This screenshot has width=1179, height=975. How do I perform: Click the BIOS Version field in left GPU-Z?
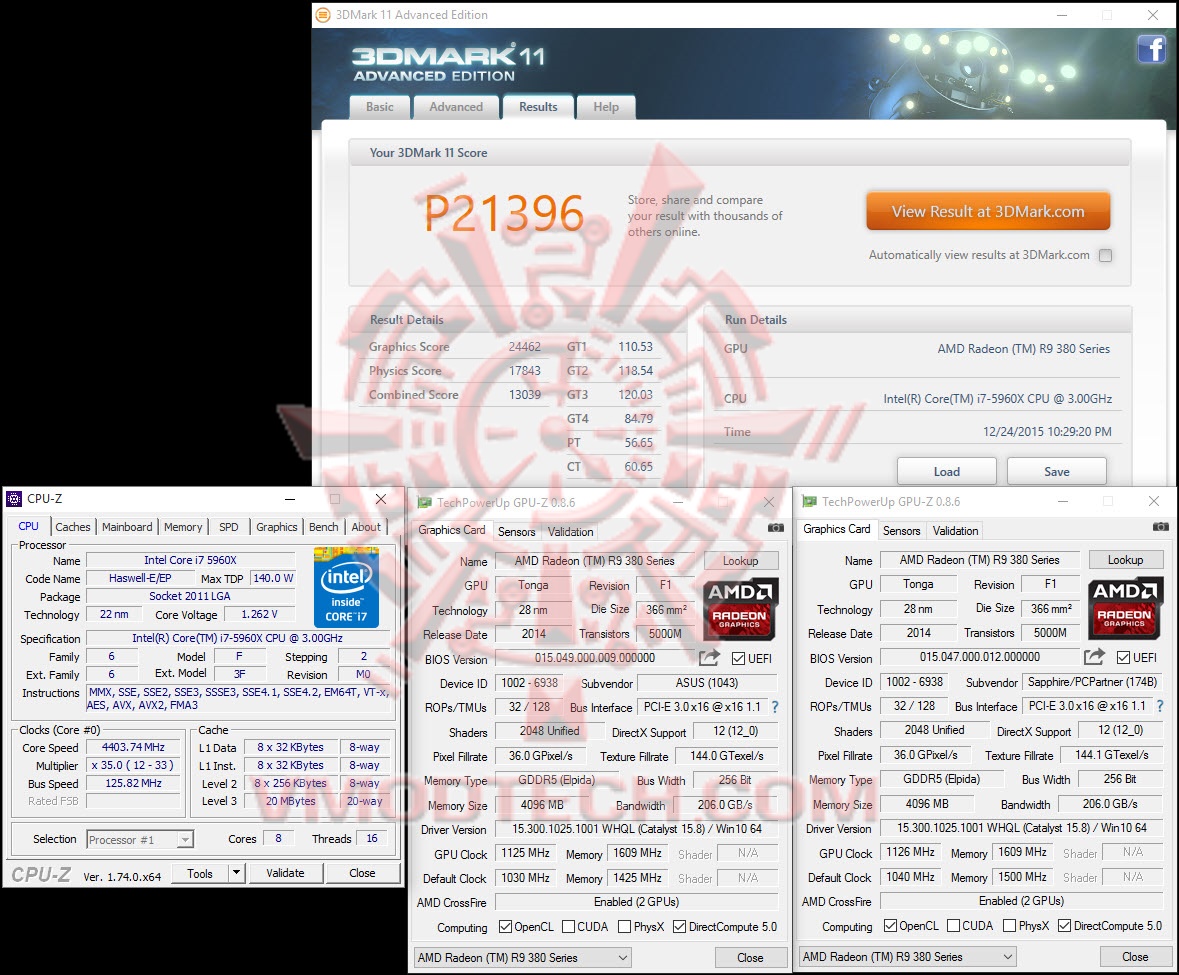click(x=595, y=659)
